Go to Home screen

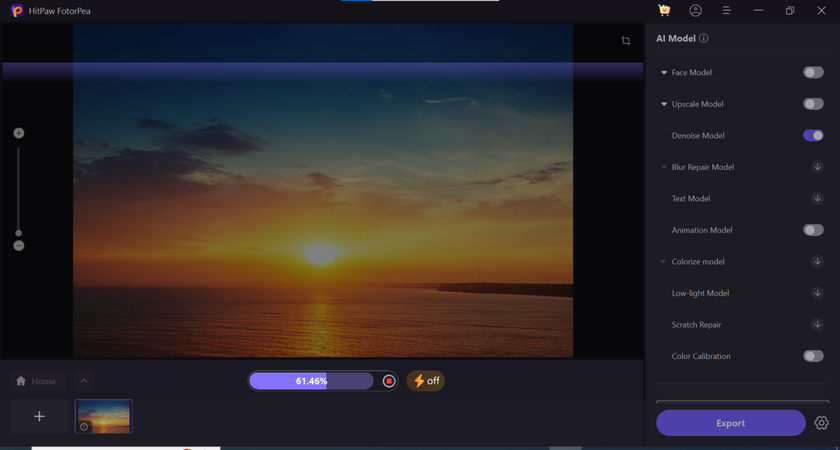click(38, 381)
